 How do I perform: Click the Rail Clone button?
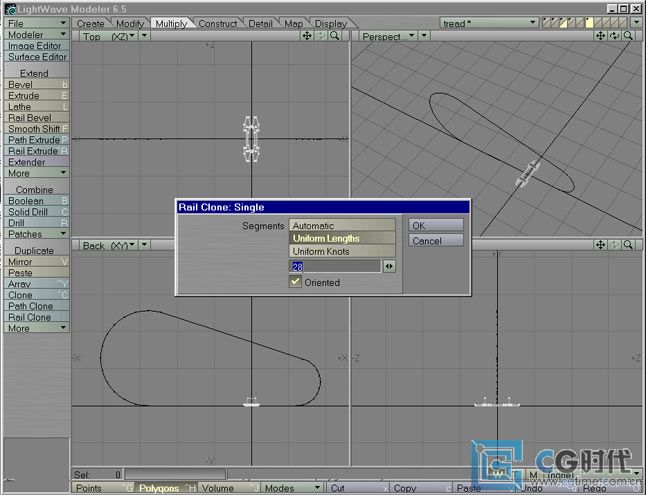pyautogui.click(x=36, y=317)
